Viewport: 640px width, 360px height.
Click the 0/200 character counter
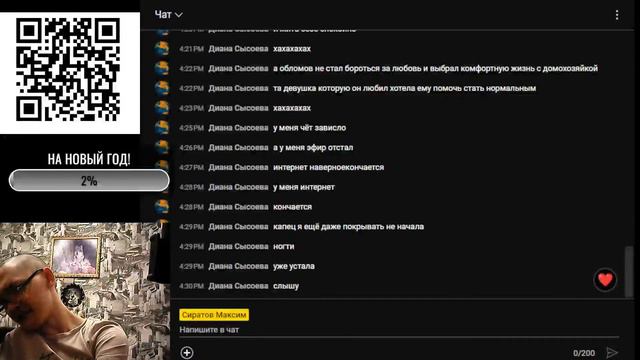tap(584, 353)
